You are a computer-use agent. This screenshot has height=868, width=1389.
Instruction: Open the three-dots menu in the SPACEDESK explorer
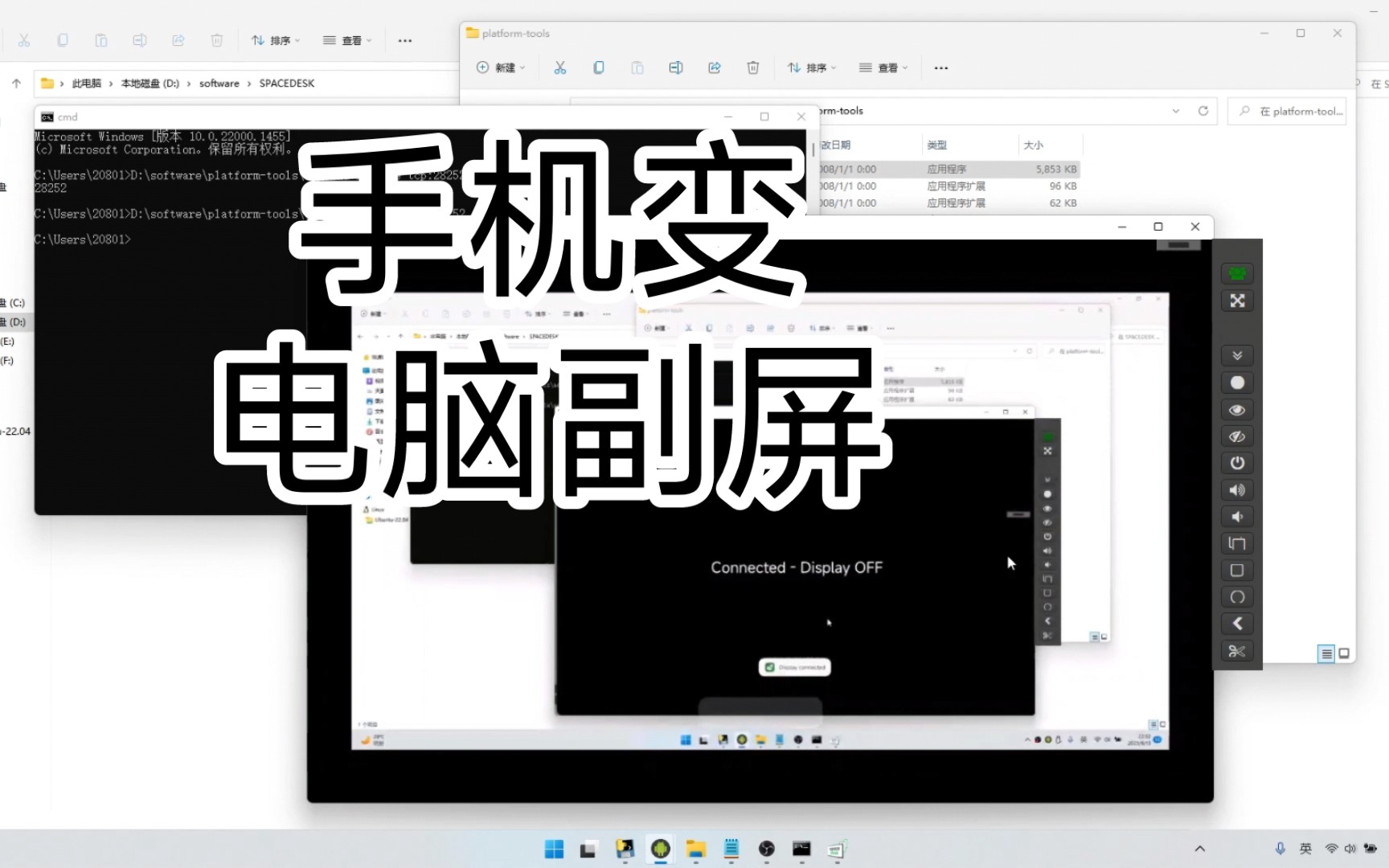click(405, 40)
